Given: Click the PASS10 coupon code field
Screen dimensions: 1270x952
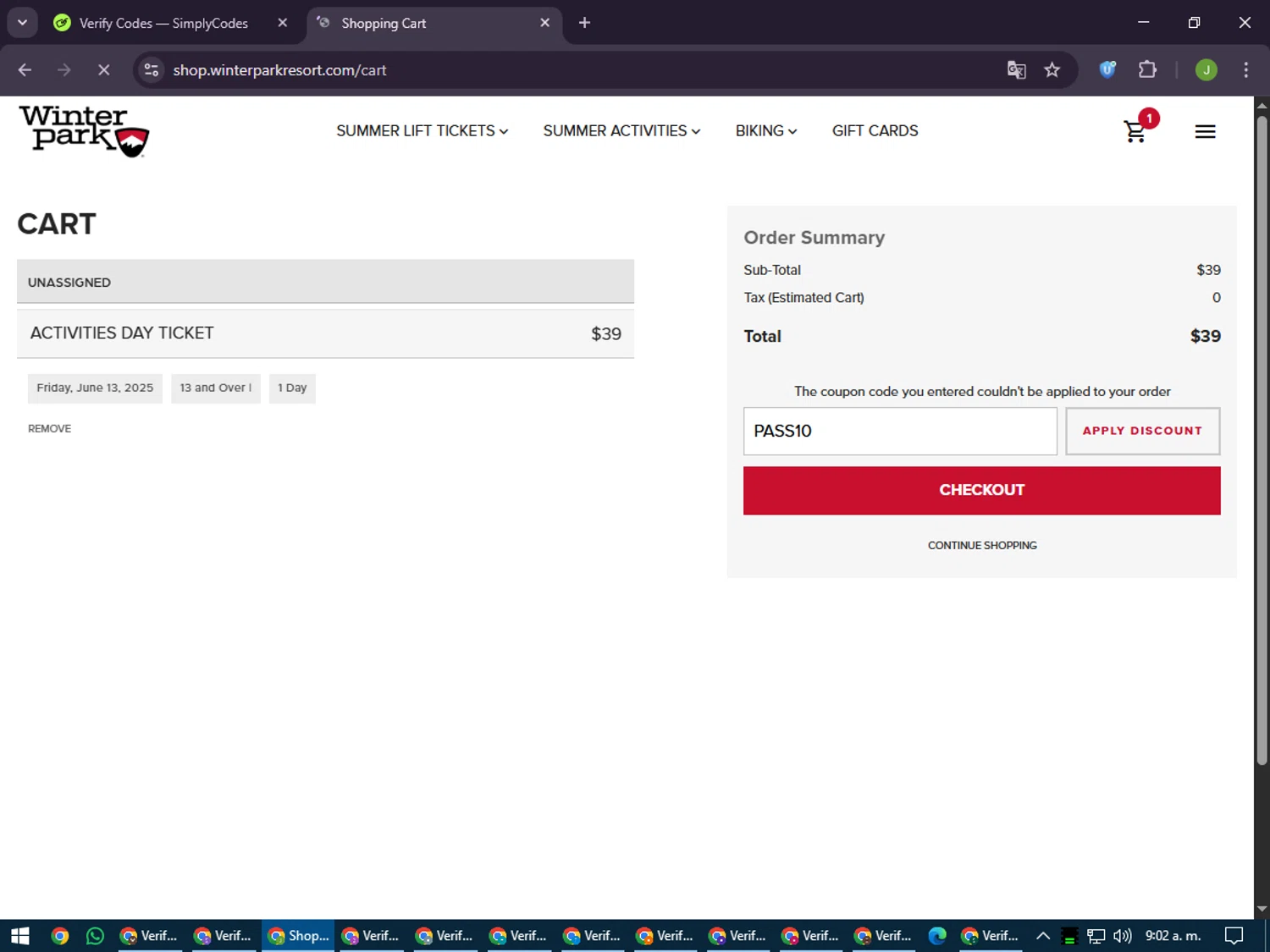Looking at the screenshot, I should (900, 431).
